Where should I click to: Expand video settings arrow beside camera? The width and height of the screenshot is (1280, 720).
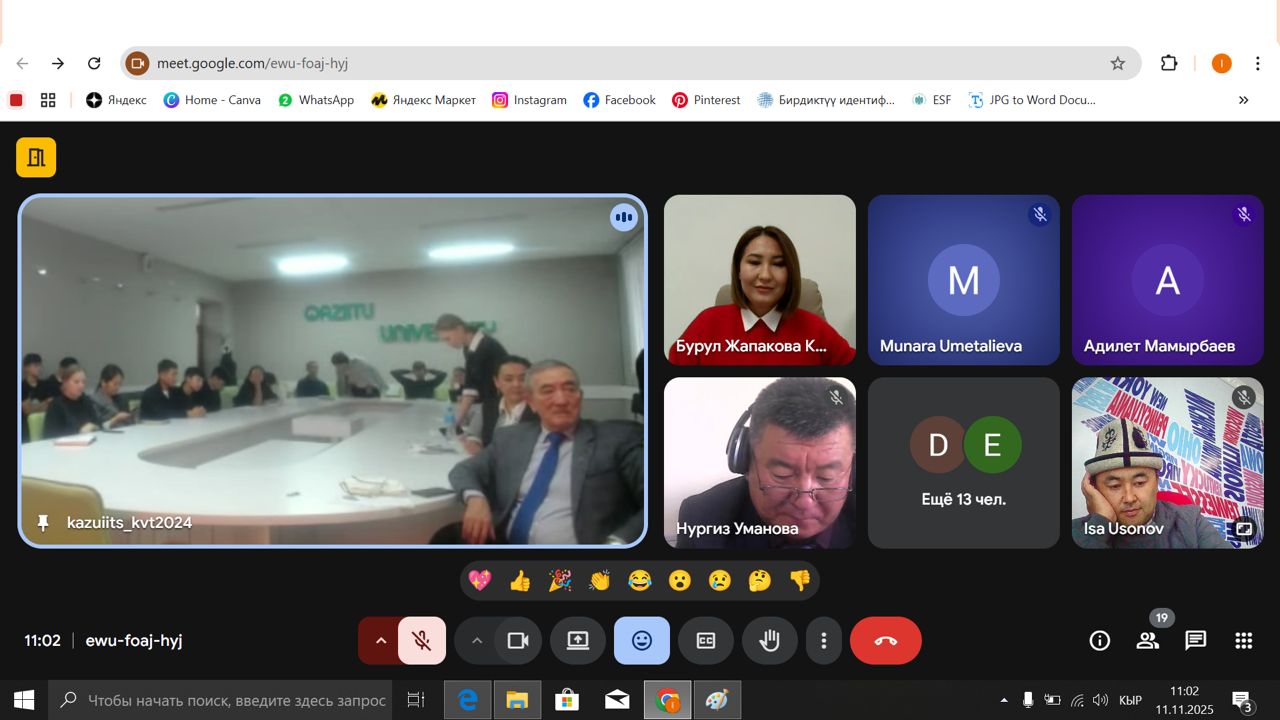click(477, 641)
